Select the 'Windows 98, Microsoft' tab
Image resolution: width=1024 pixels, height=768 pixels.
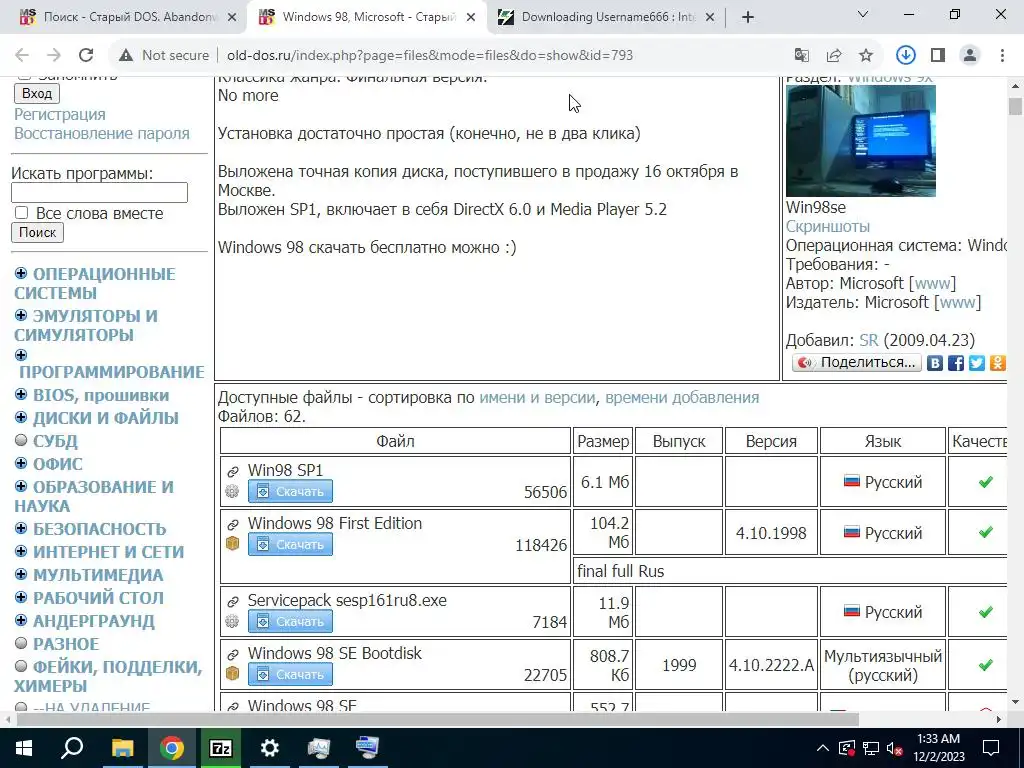(x=367, y=18)
